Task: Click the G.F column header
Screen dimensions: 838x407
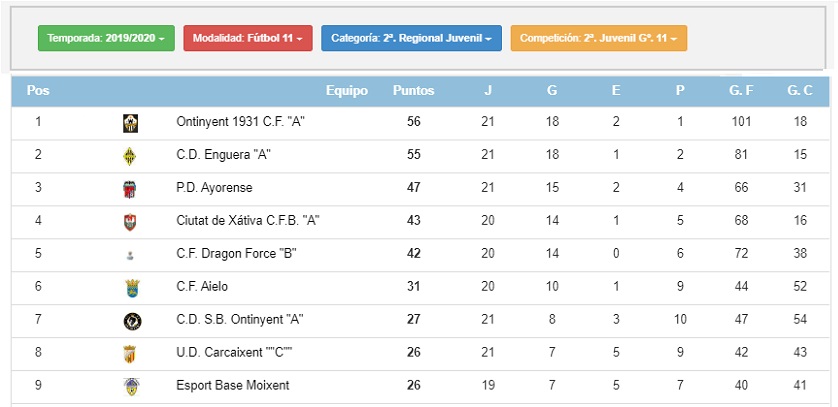Action: (x=741, y=91)
